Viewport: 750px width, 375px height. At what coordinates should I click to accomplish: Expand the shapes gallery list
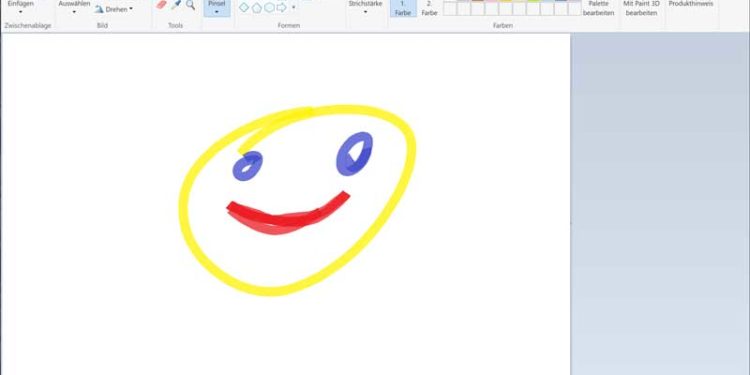pyautogui.click(x=293, y=7)
